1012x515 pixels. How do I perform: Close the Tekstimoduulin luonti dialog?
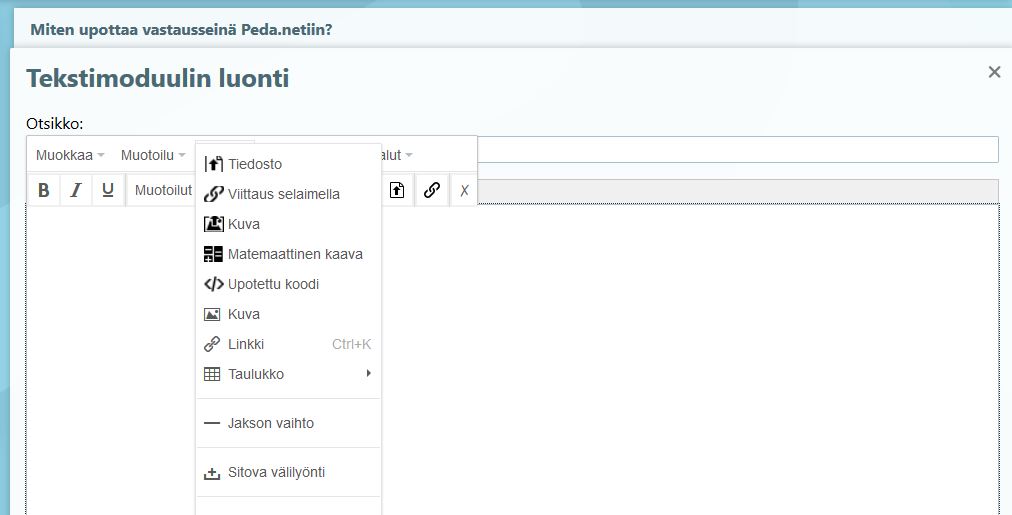994,72
